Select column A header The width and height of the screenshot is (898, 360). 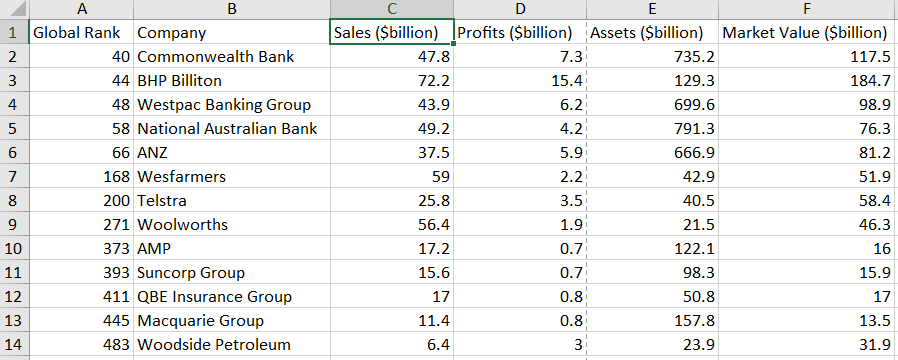[82, 10]
